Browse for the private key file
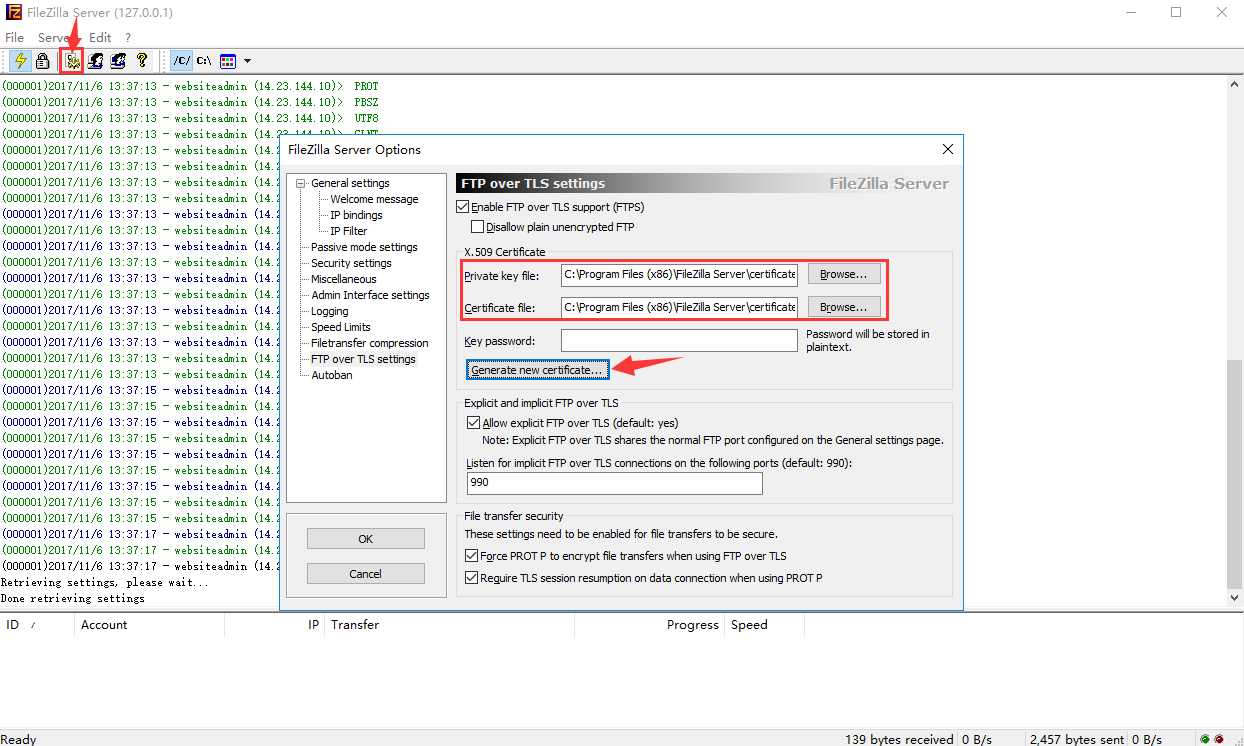Viewport: 1244px width, 746px height. (x=844, y=274)
